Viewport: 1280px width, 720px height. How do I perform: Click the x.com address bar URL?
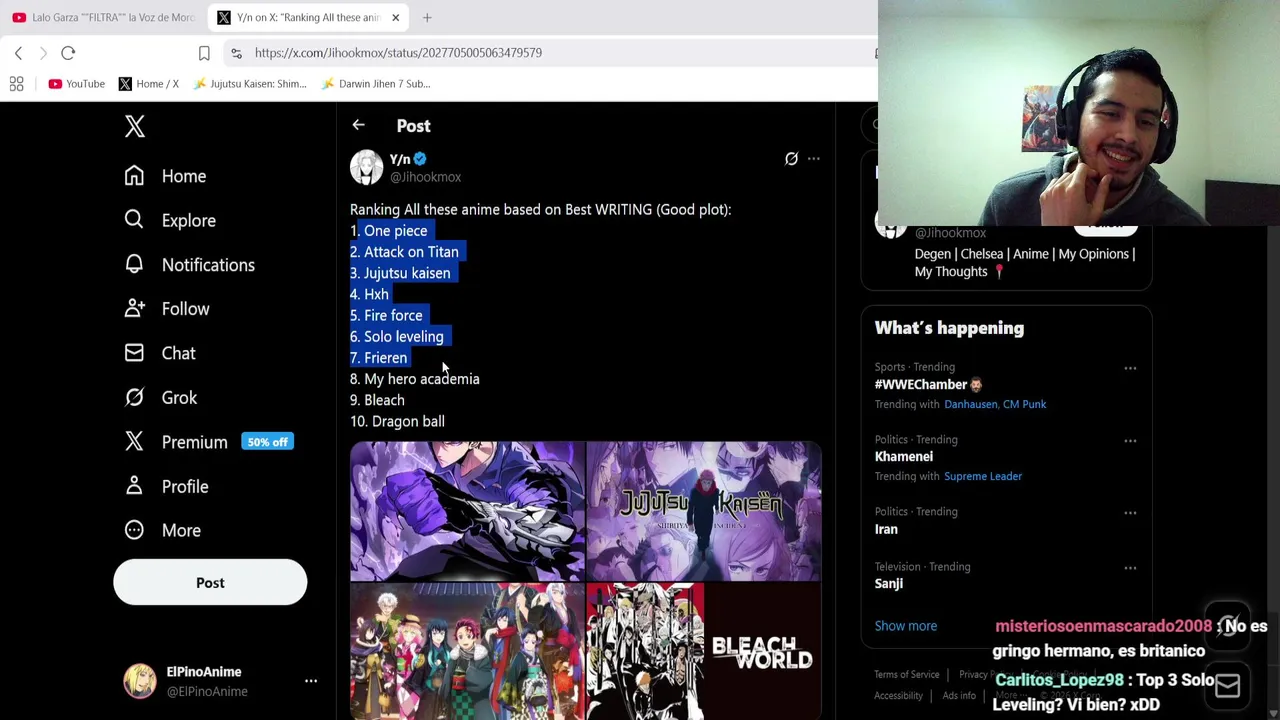398,53
